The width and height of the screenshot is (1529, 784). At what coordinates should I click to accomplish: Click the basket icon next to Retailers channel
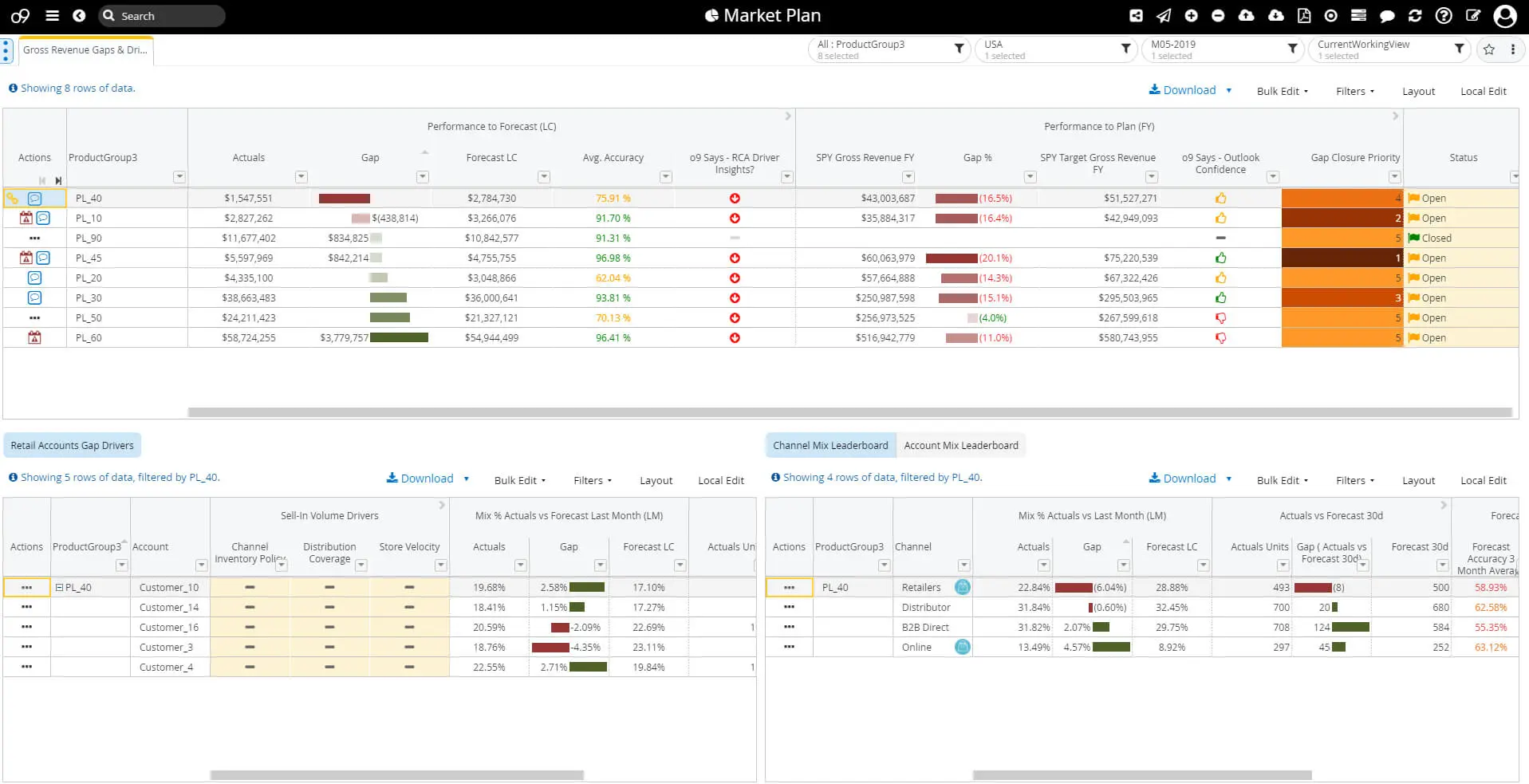pyautogui.click(x=963, y=587)
